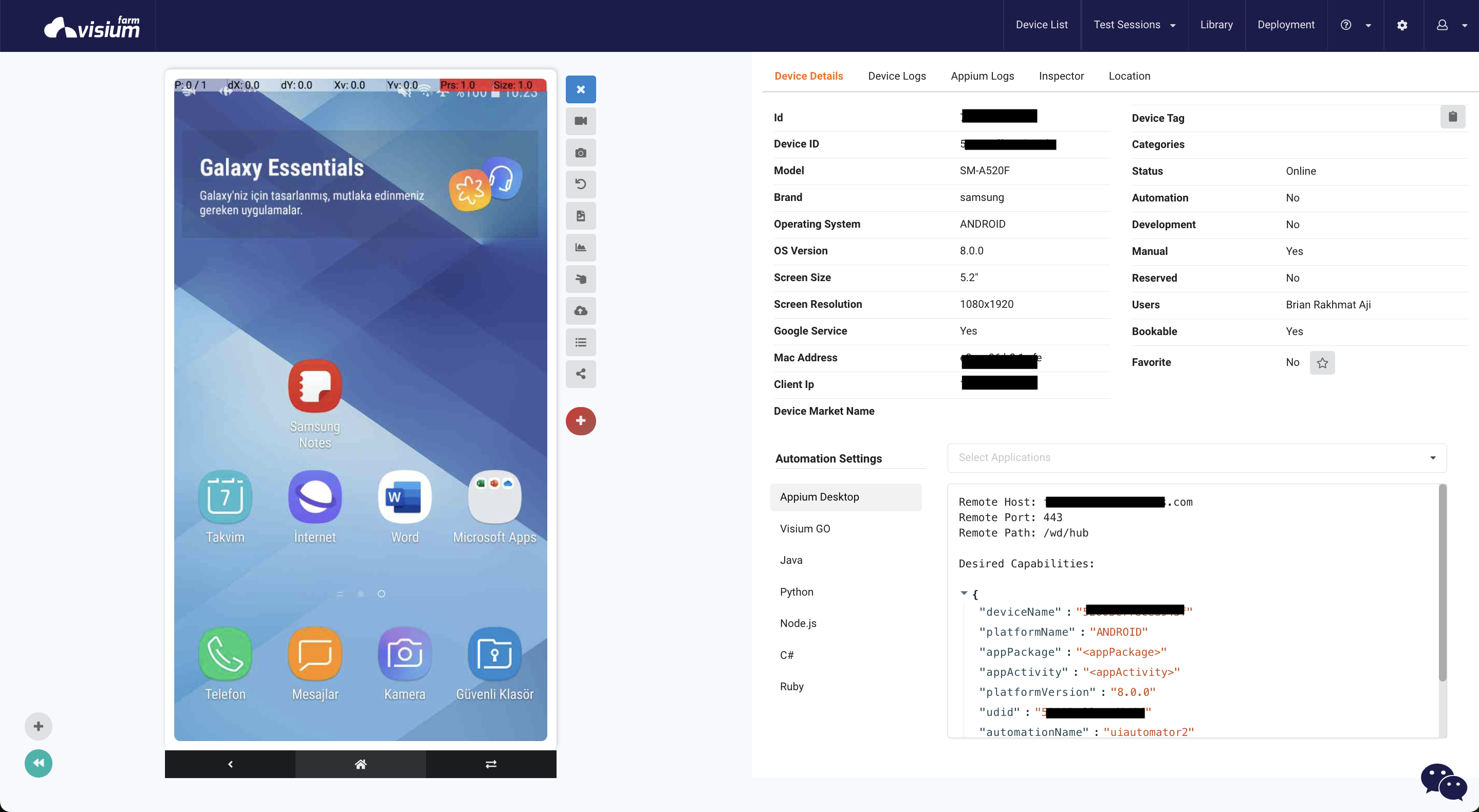Click the 1080x1920 screen resolution value
This screenshot has width=1479, height=812.
(x=986, y=304)
